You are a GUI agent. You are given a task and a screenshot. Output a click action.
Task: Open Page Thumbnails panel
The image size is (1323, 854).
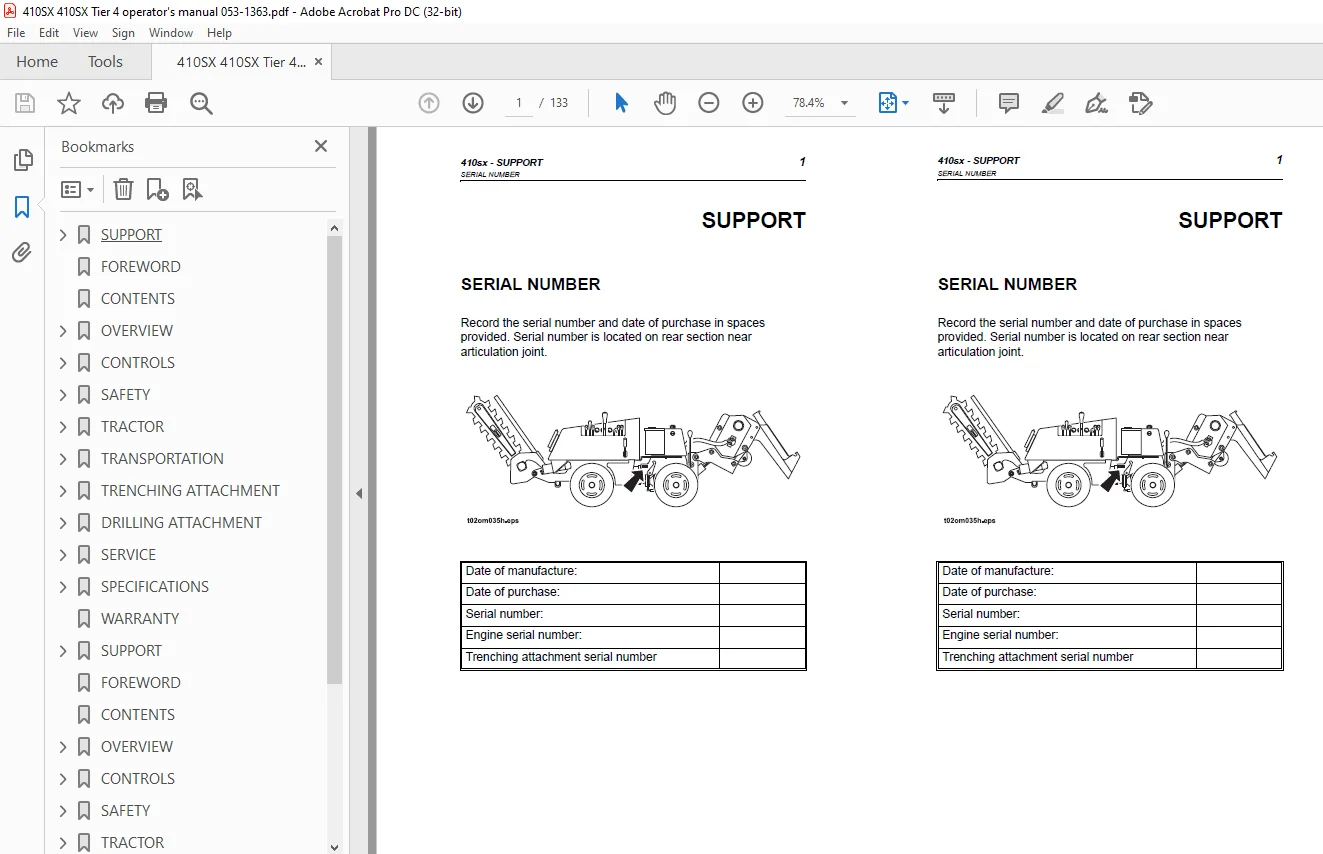pos(22,160)
